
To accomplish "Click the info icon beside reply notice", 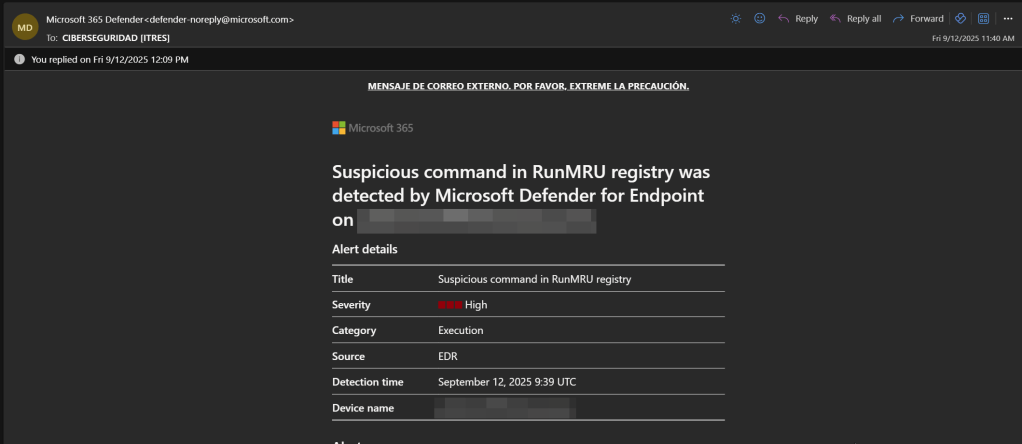I will pos(20,59).
